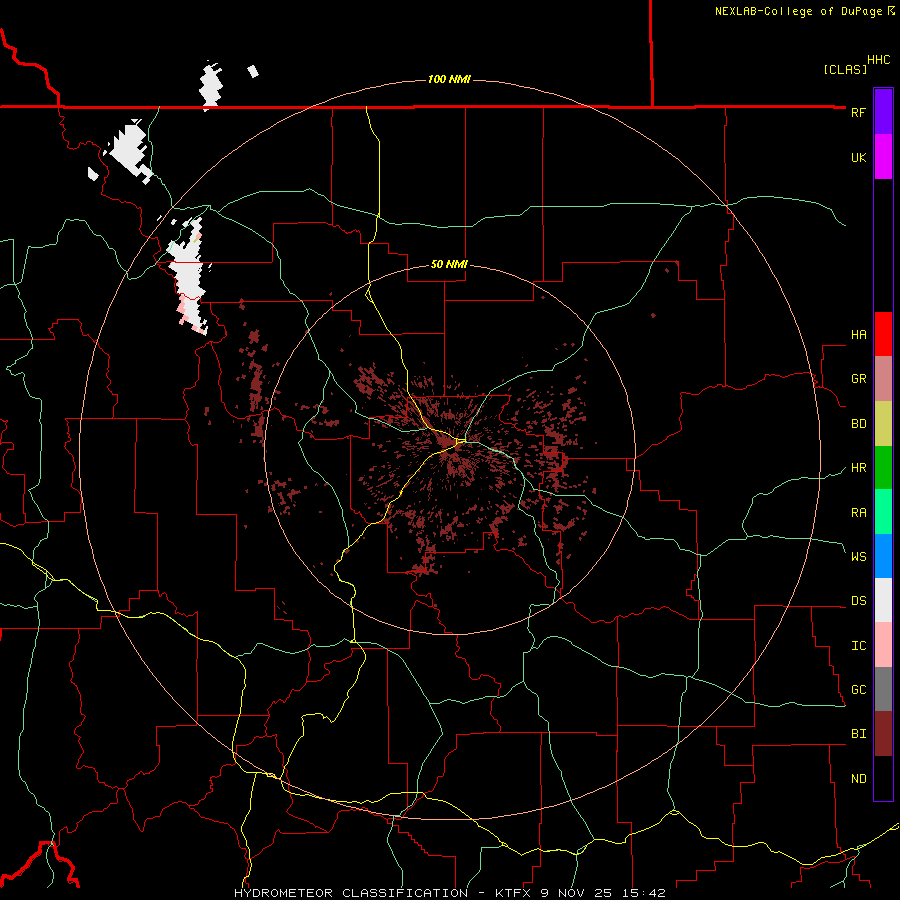Click the "WS" legend label
Image resolution: width=900 pixels, height=900 pixels.
click(858, 556)
